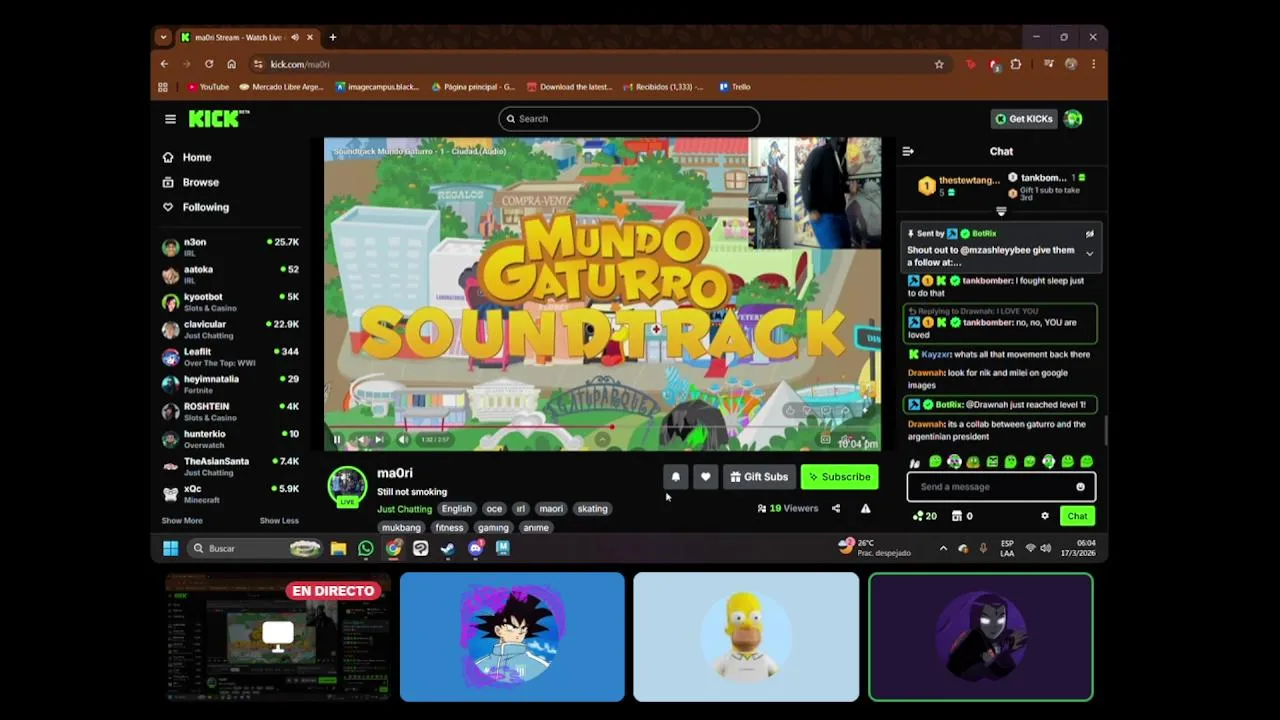This screenshot has height=720, width=1280.
Task: Pick the first green emote in chat emote bar
Action: 935,462
